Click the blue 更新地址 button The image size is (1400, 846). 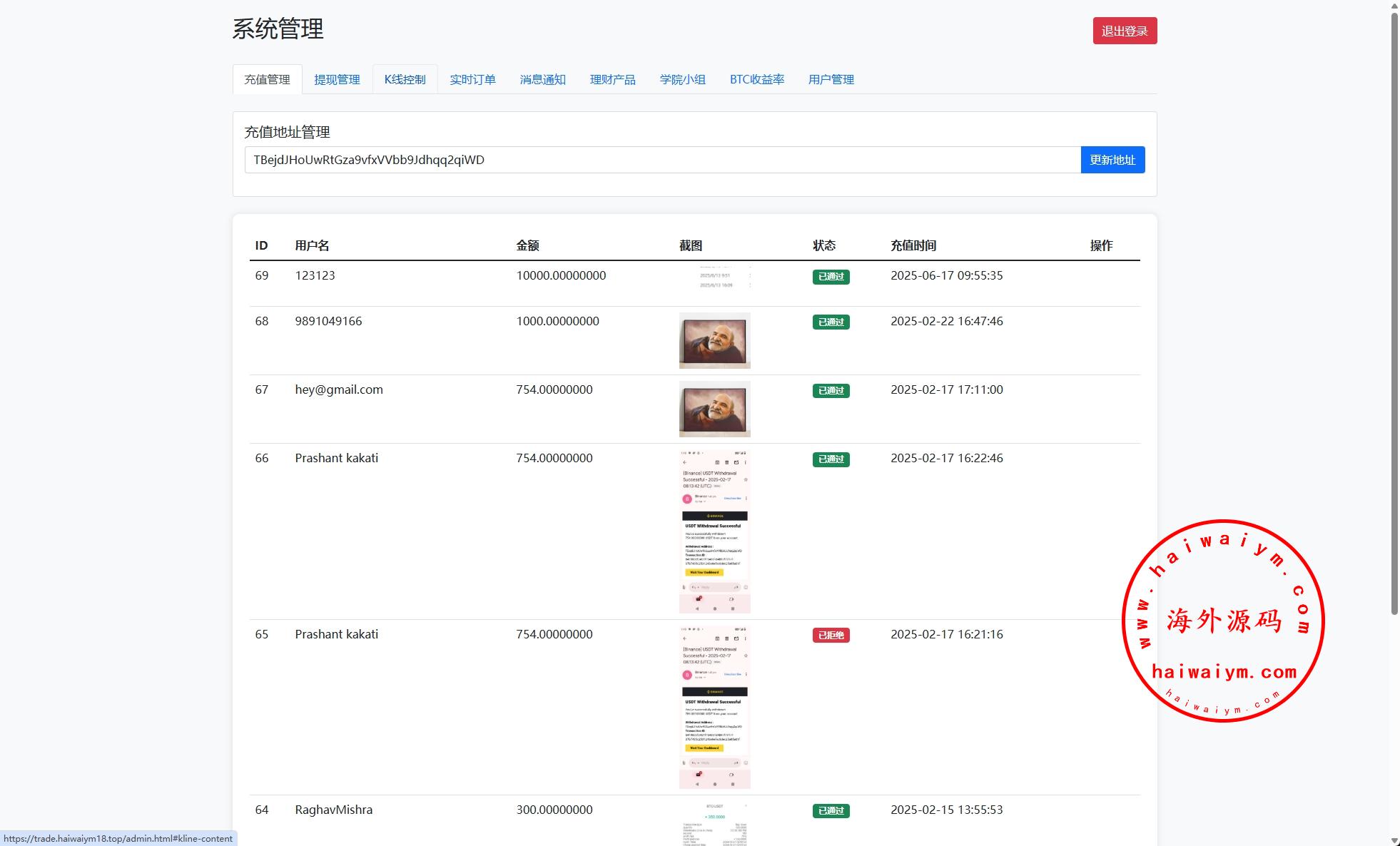[1112, 160]
